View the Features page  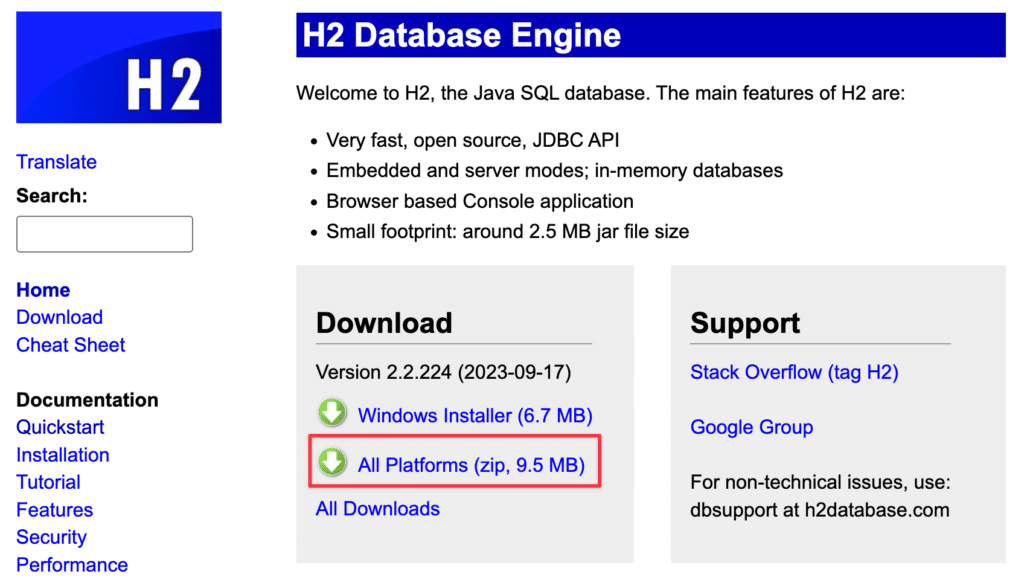[x=54, y=510]
